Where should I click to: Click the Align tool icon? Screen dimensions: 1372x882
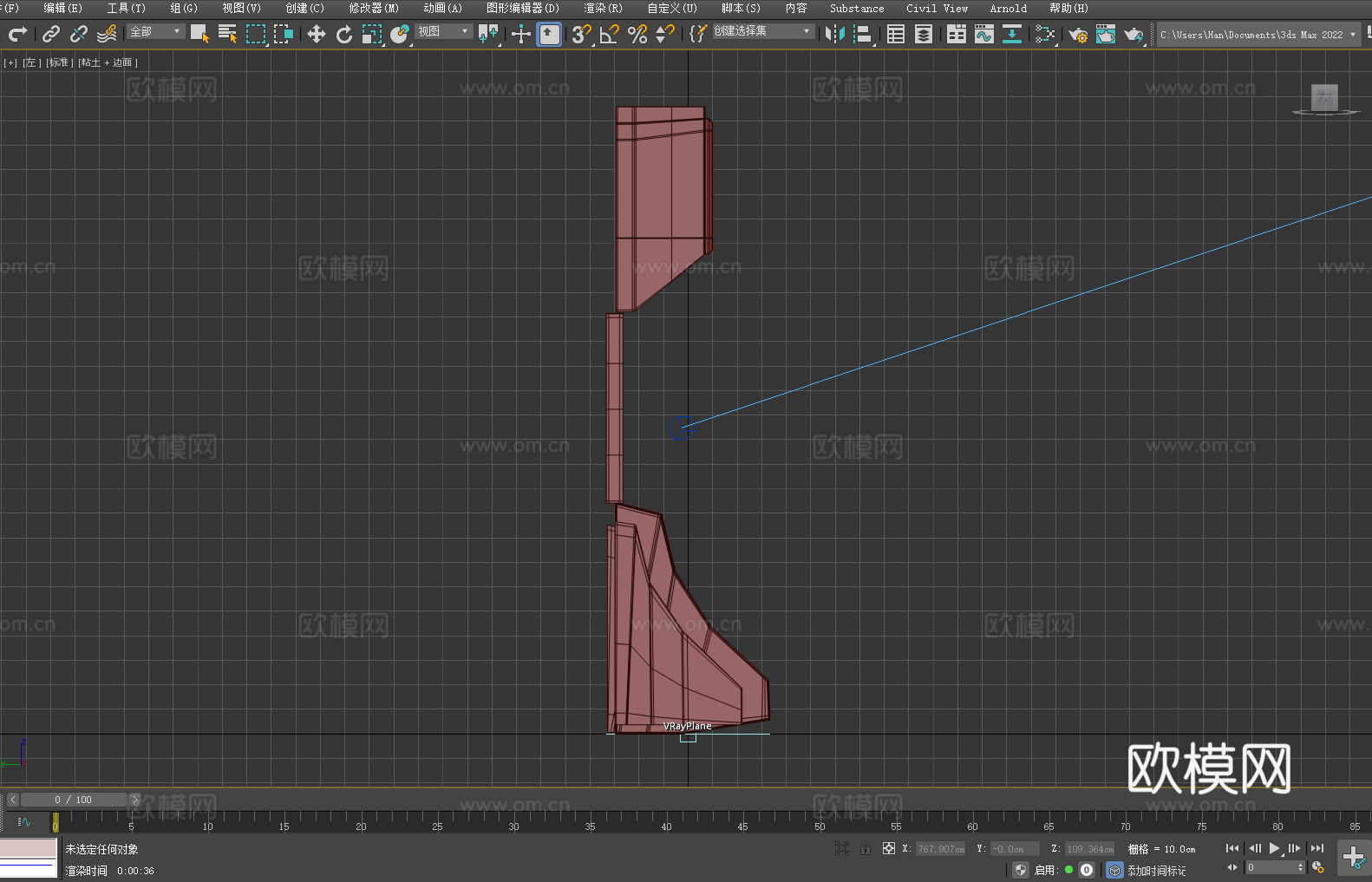863,34
